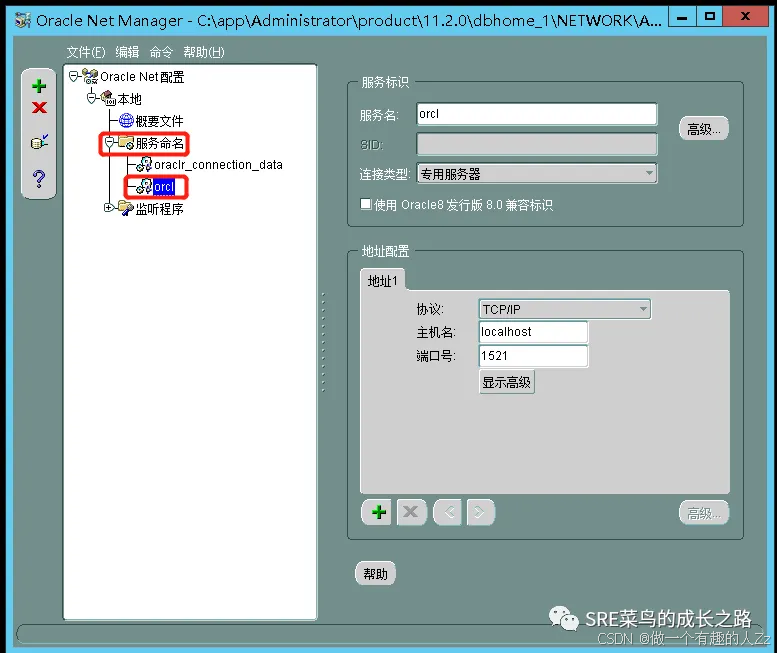This screenshot has width=777, height=653.
Task: Click the 高级... button in 服务标识 section
Action: pyautogui.click(x=703, y=129)
